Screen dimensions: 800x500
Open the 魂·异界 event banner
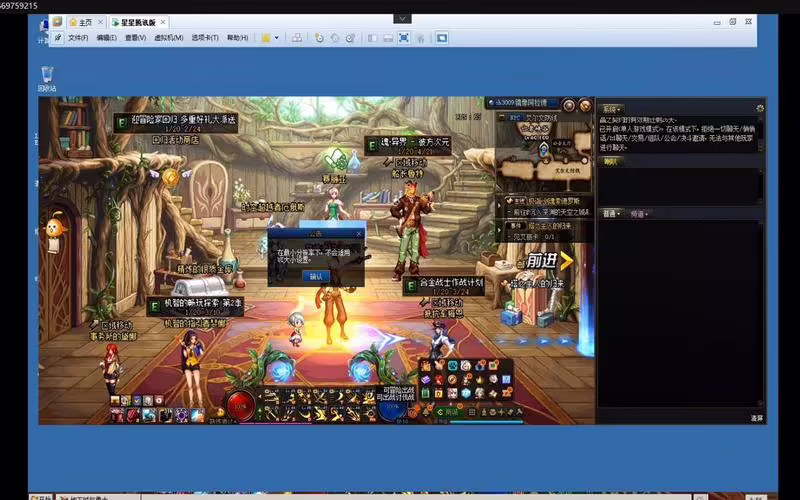tap(408, 145)
